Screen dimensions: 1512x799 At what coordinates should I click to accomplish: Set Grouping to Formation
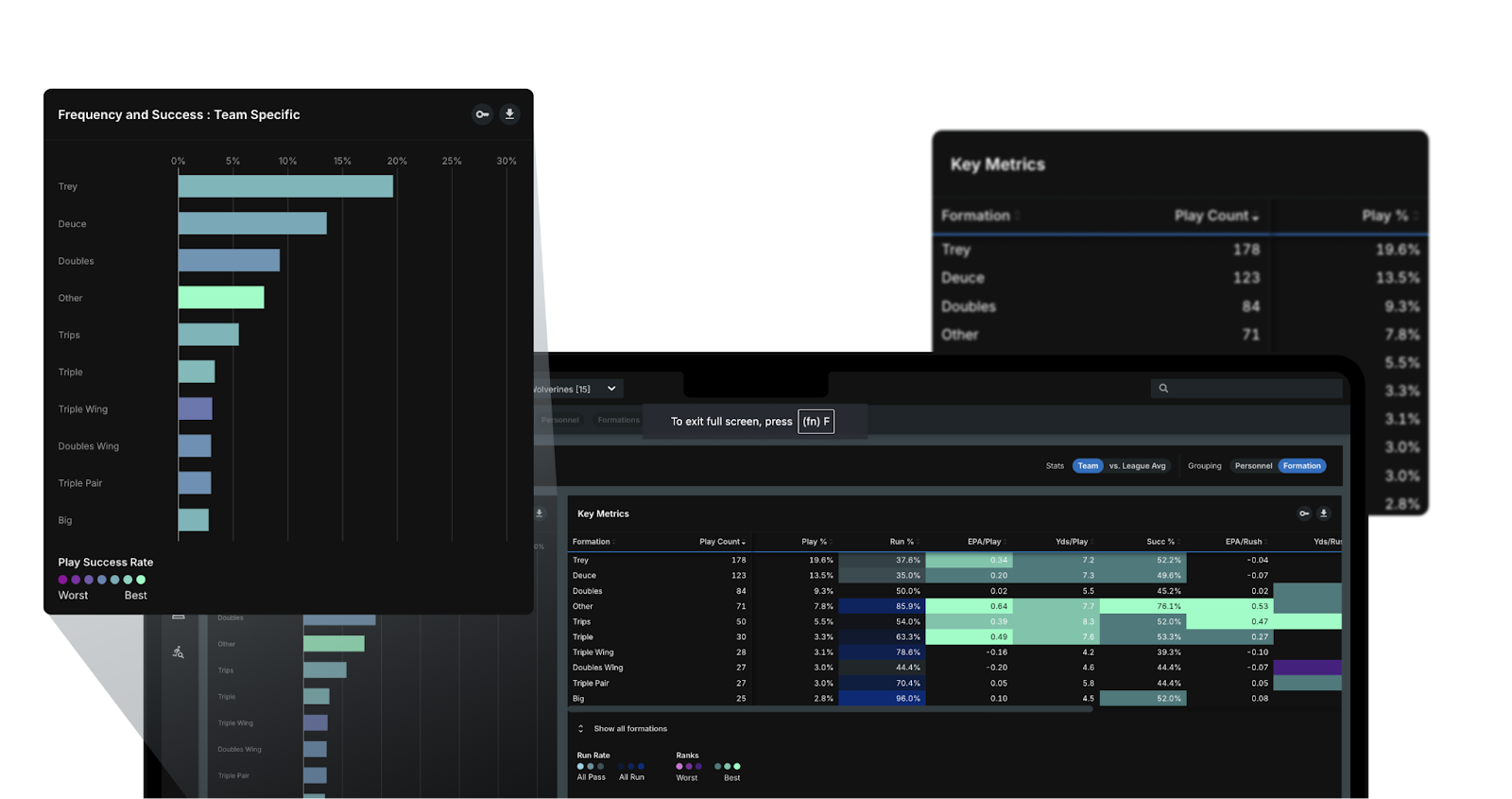1301,466
